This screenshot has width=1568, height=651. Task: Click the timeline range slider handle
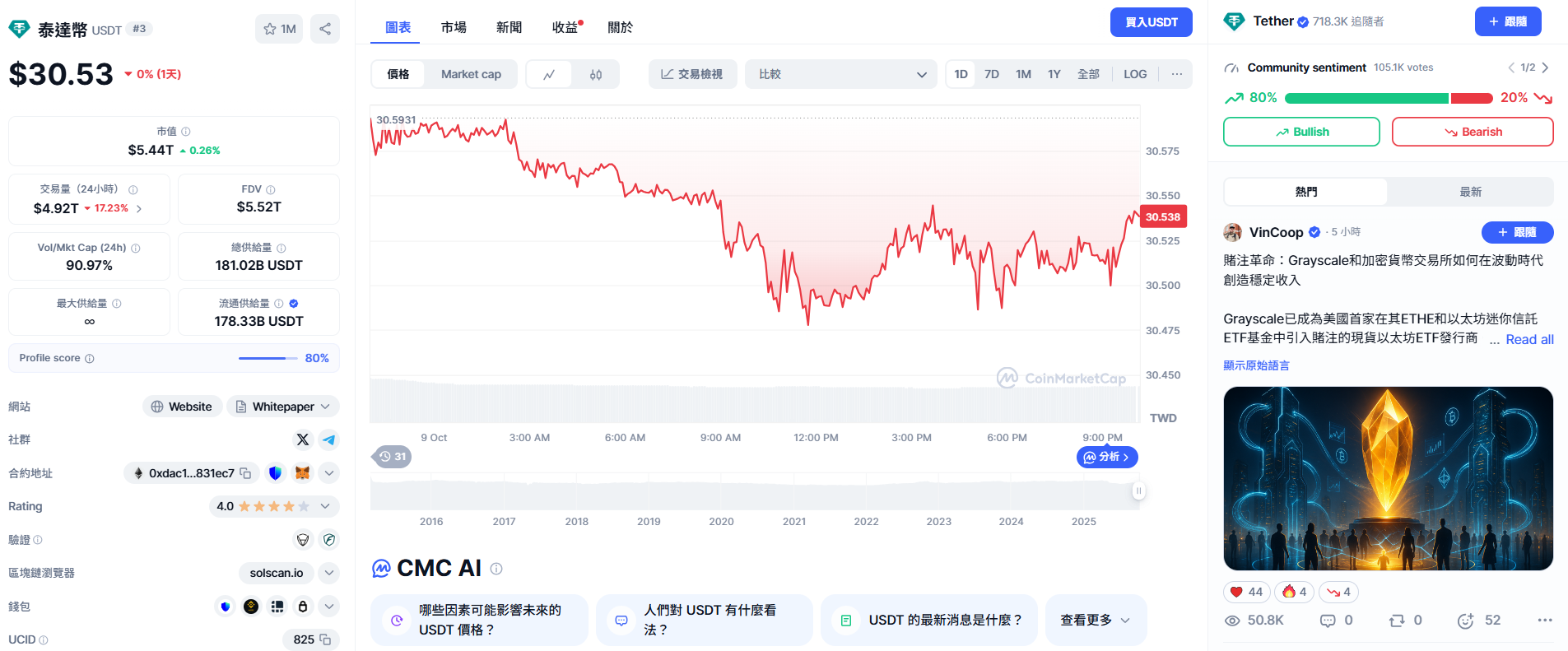pyautogui.click(x=1138, y=491)
